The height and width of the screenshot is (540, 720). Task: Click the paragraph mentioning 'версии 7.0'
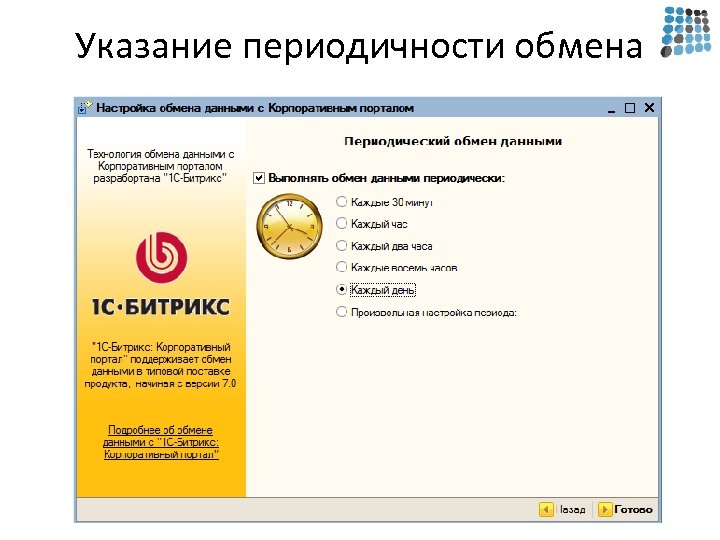(161, 365)
